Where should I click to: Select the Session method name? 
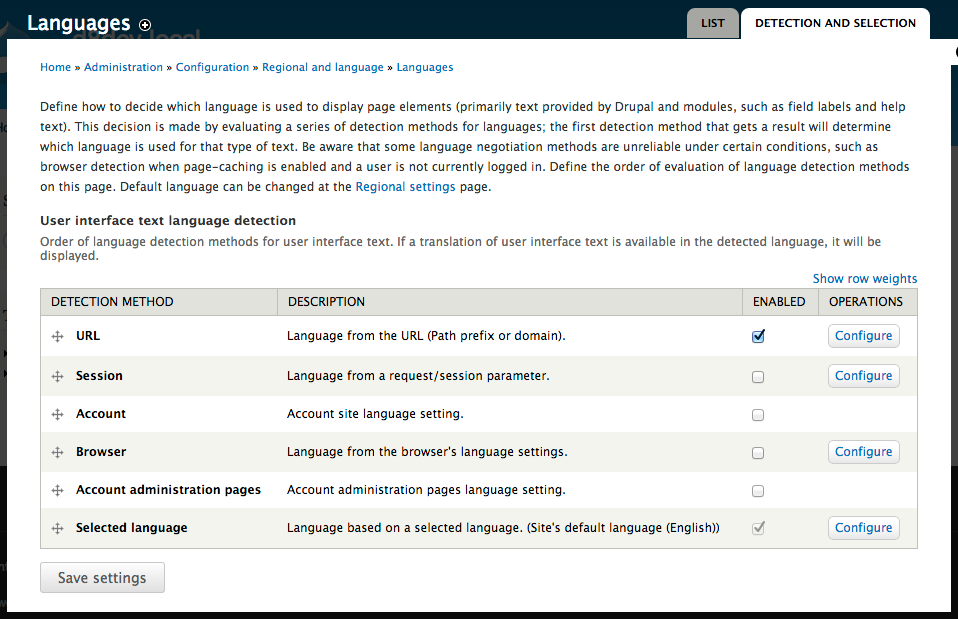coord(99,376)
